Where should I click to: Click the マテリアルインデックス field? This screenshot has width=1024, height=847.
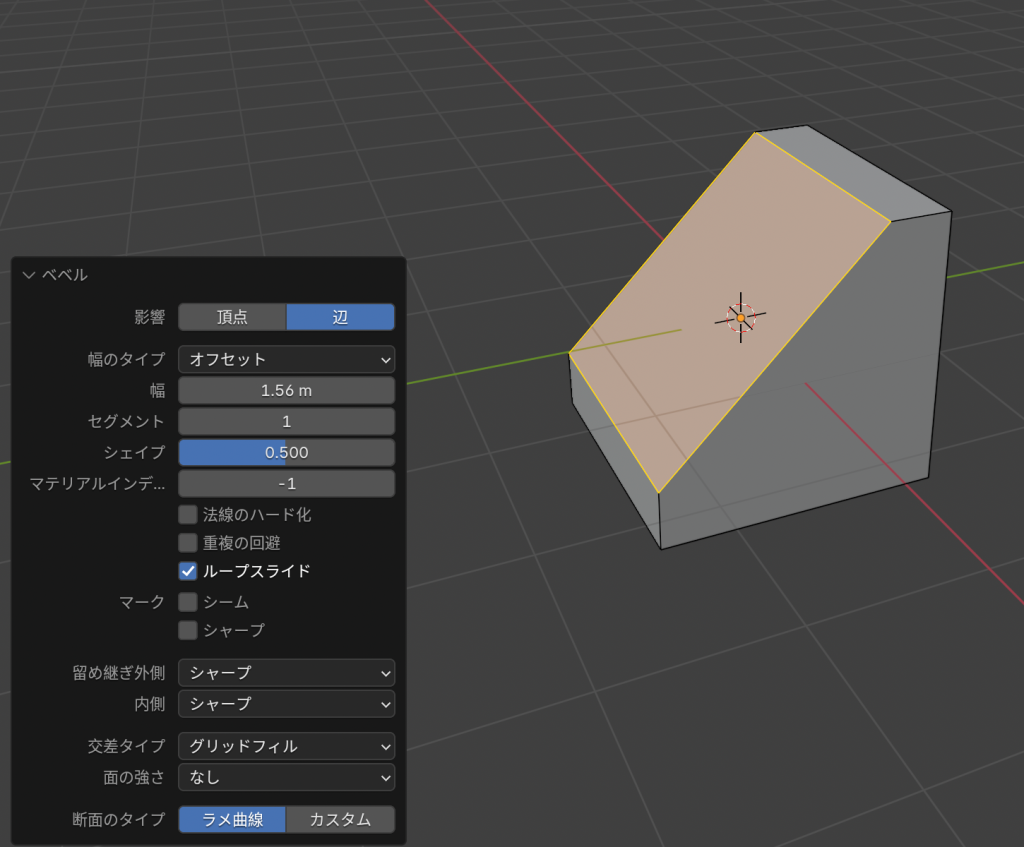pos(286,483)
